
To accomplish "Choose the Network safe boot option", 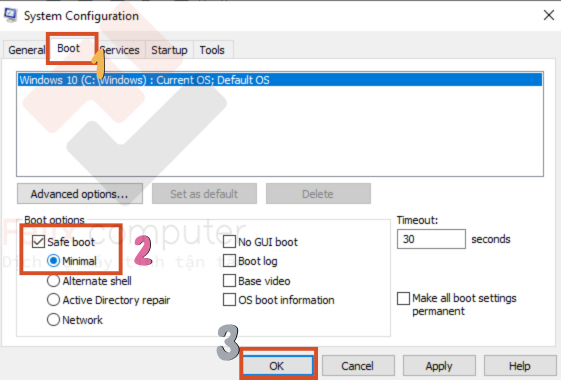I will pyautogui.click(x=53, y=320).
